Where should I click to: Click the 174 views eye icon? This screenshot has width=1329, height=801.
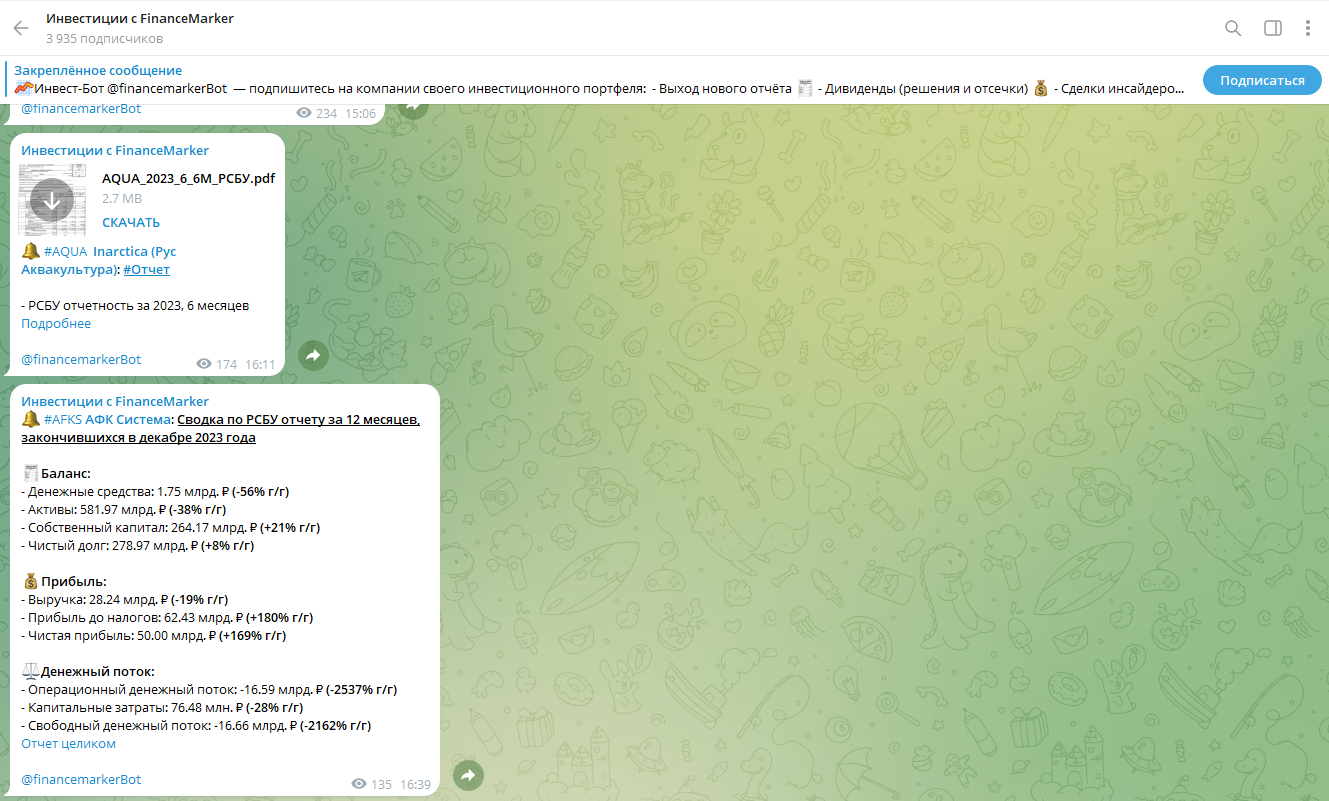(204, 364)
